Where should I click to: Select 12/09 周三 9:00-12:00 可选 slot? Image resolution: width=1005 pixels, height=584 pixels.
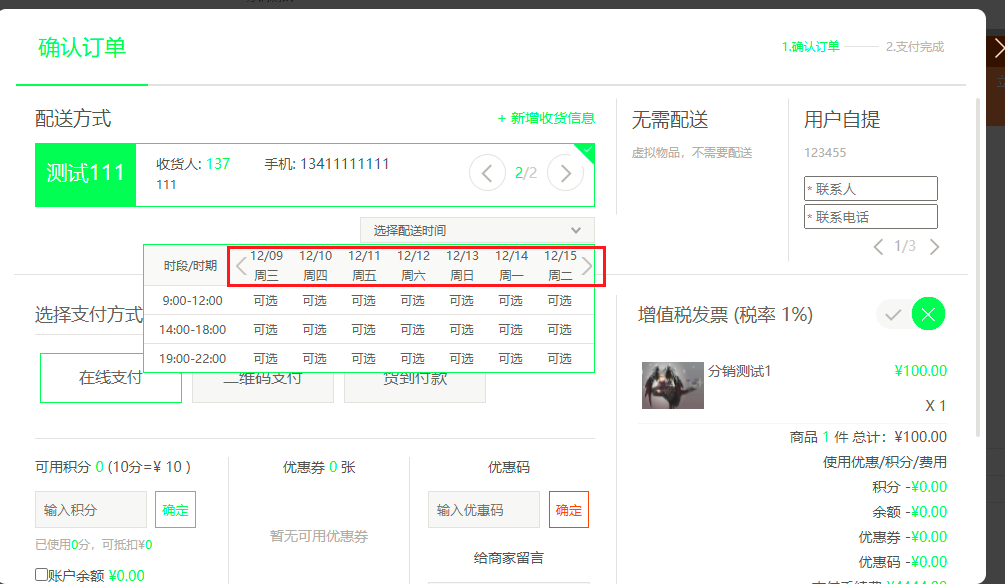[x=265, y=301]
